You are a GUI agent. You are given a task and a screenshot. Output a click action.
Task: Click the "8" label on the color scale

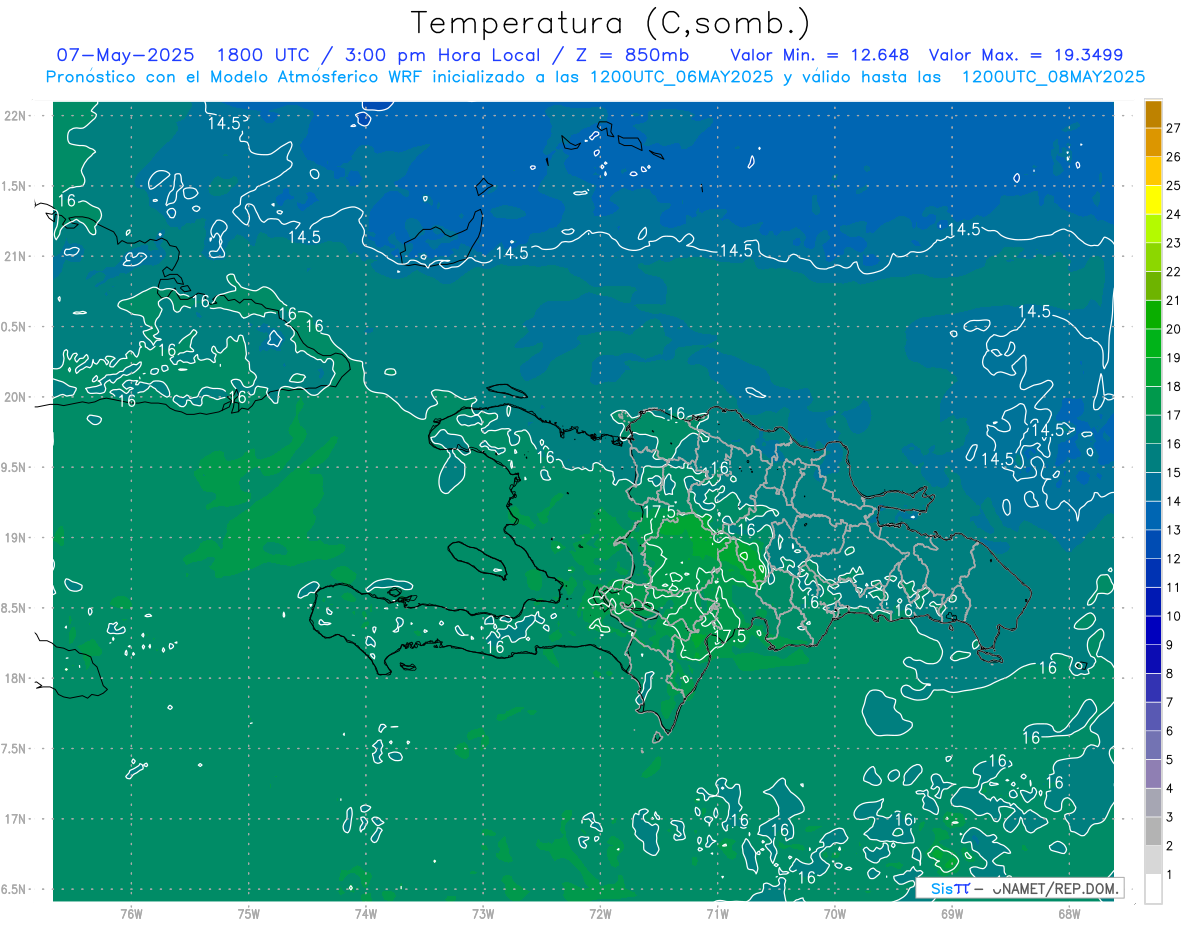pyautogui.click(x=1169, y=674)
